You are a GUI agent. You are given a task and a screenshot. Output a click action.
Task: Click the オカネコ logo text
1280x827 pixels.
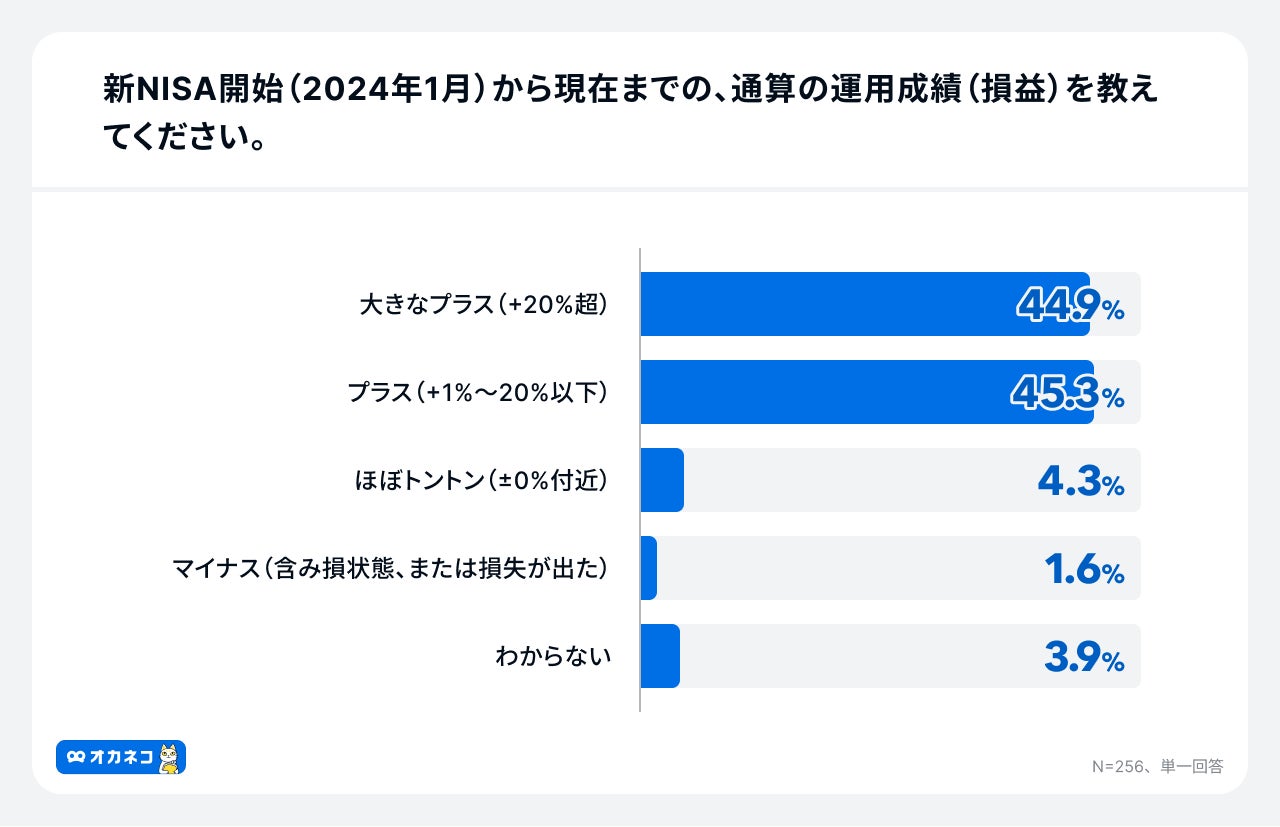click(121, 758)
